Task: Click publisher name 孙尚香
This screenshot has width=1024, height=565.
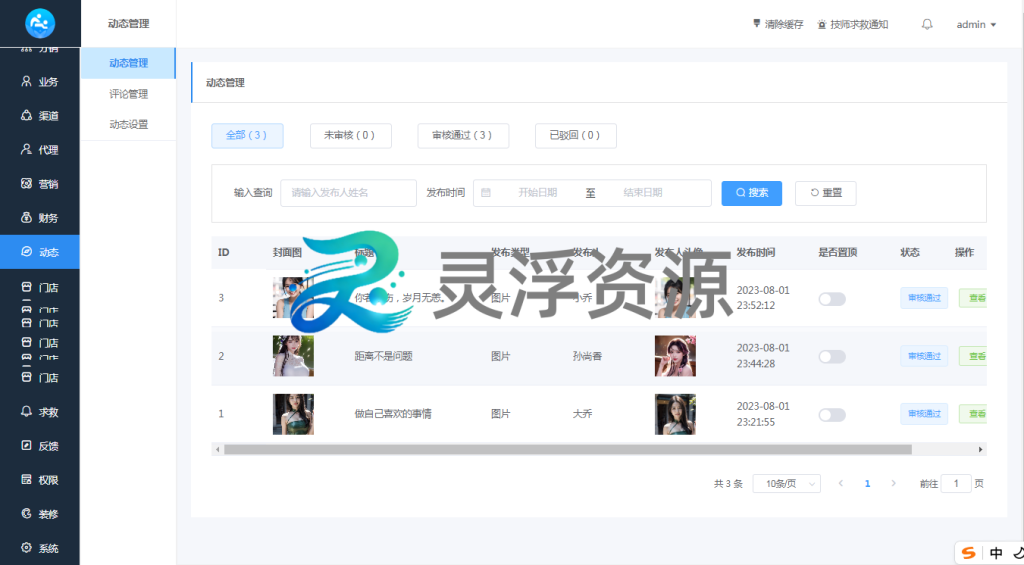Action: [587, 356]
